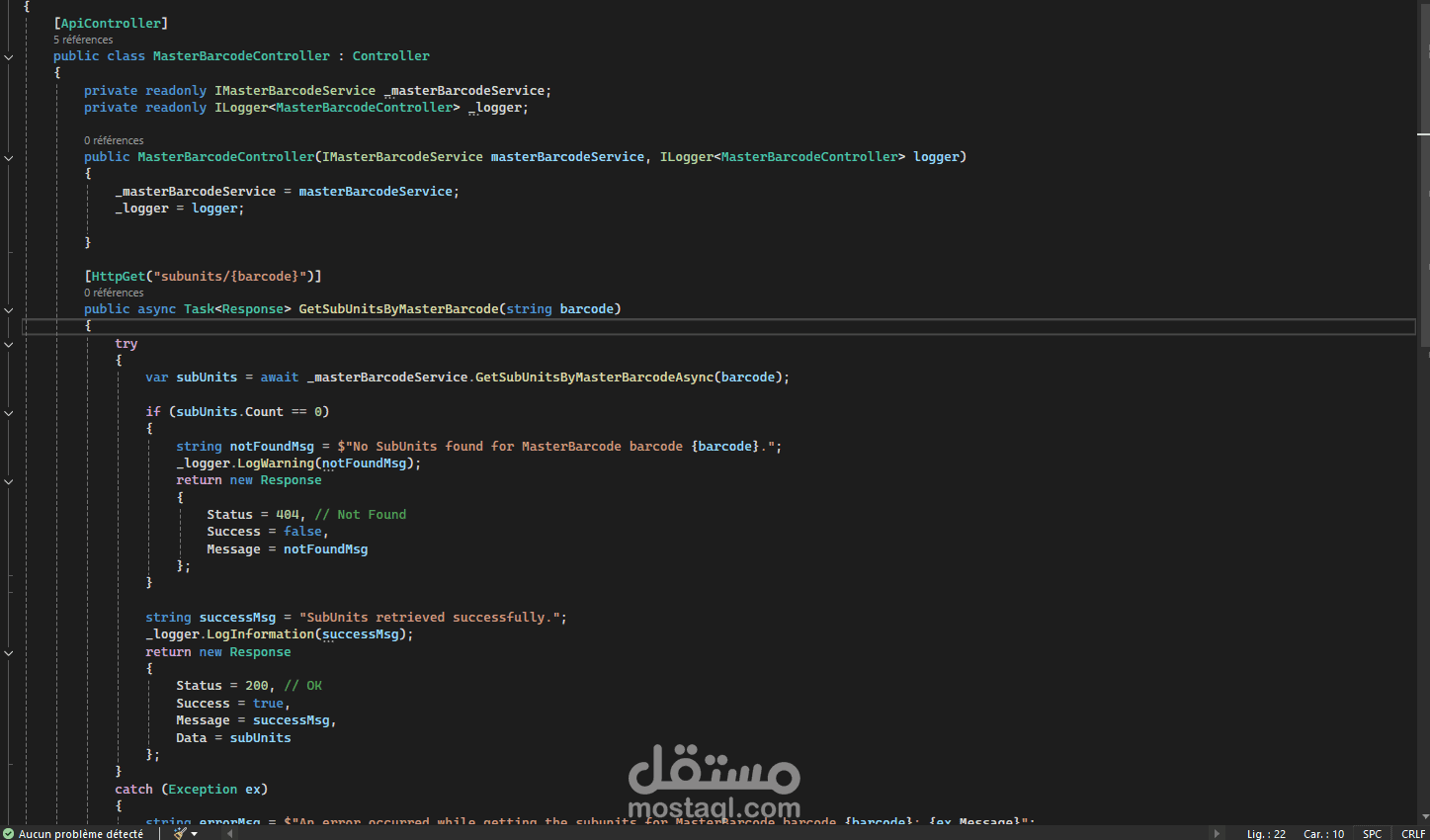Click the 'Lig. : 22' line indicator
The width and height of the screenshot is (1430, 840).
point(1267,833)
